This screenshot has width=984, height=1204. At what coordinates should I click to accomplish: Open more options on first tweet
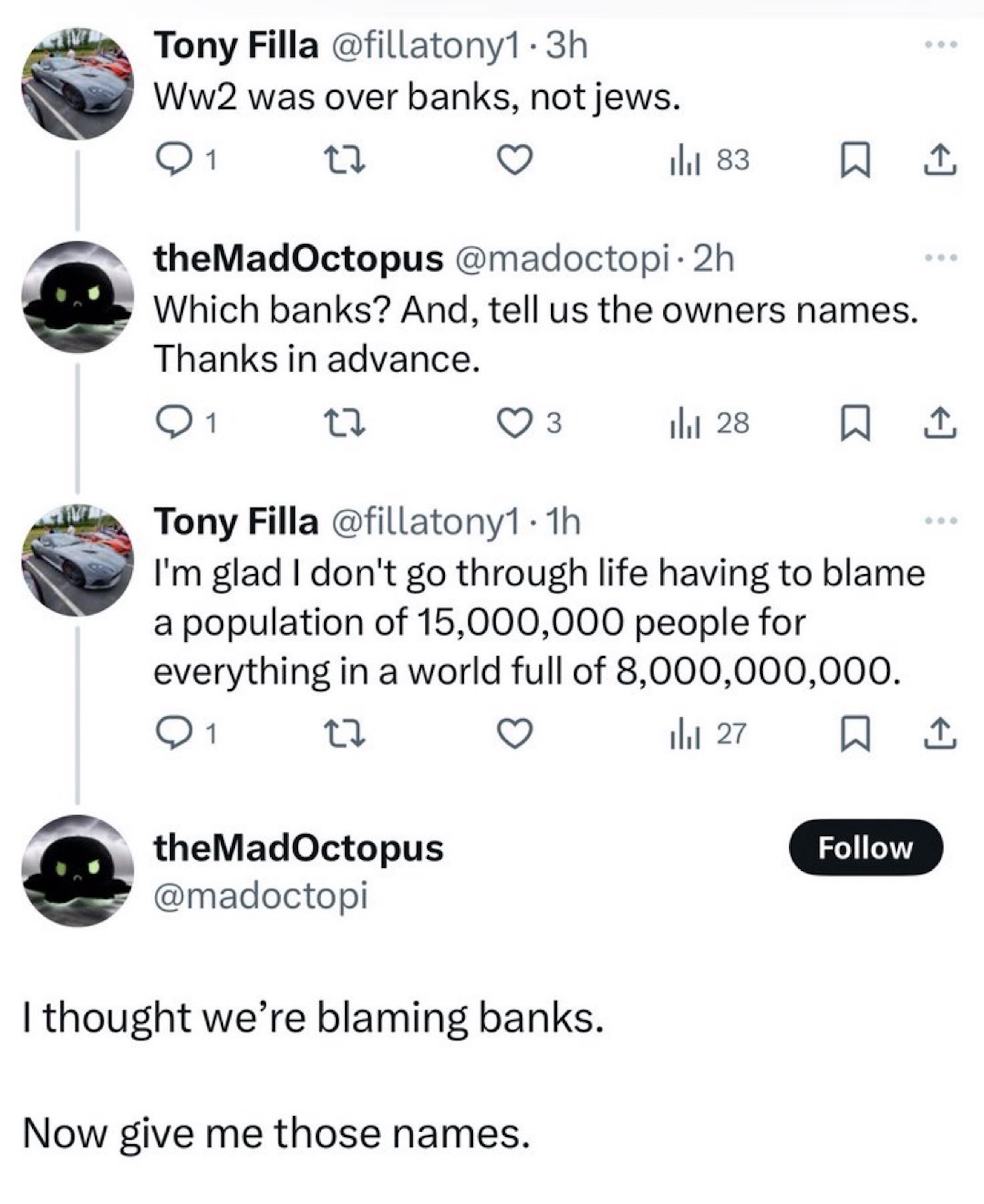click(941, 45)
